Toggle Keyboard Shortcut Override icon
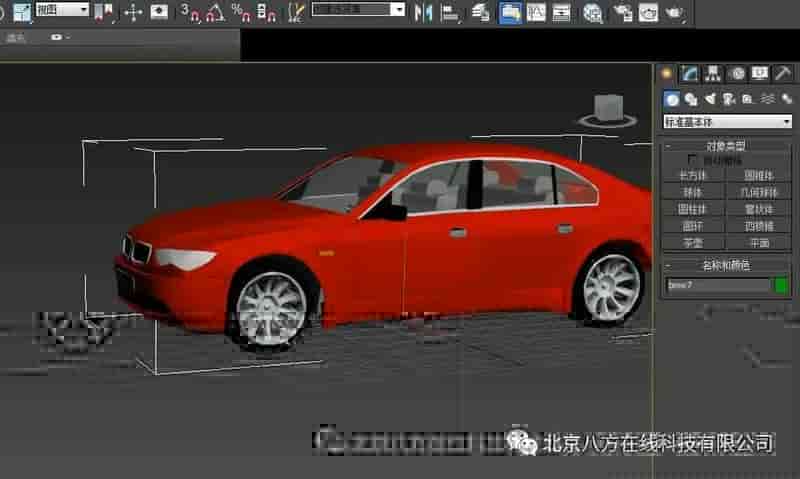The height and width of the screenshot is (479, 800). (x=159, y=12)
